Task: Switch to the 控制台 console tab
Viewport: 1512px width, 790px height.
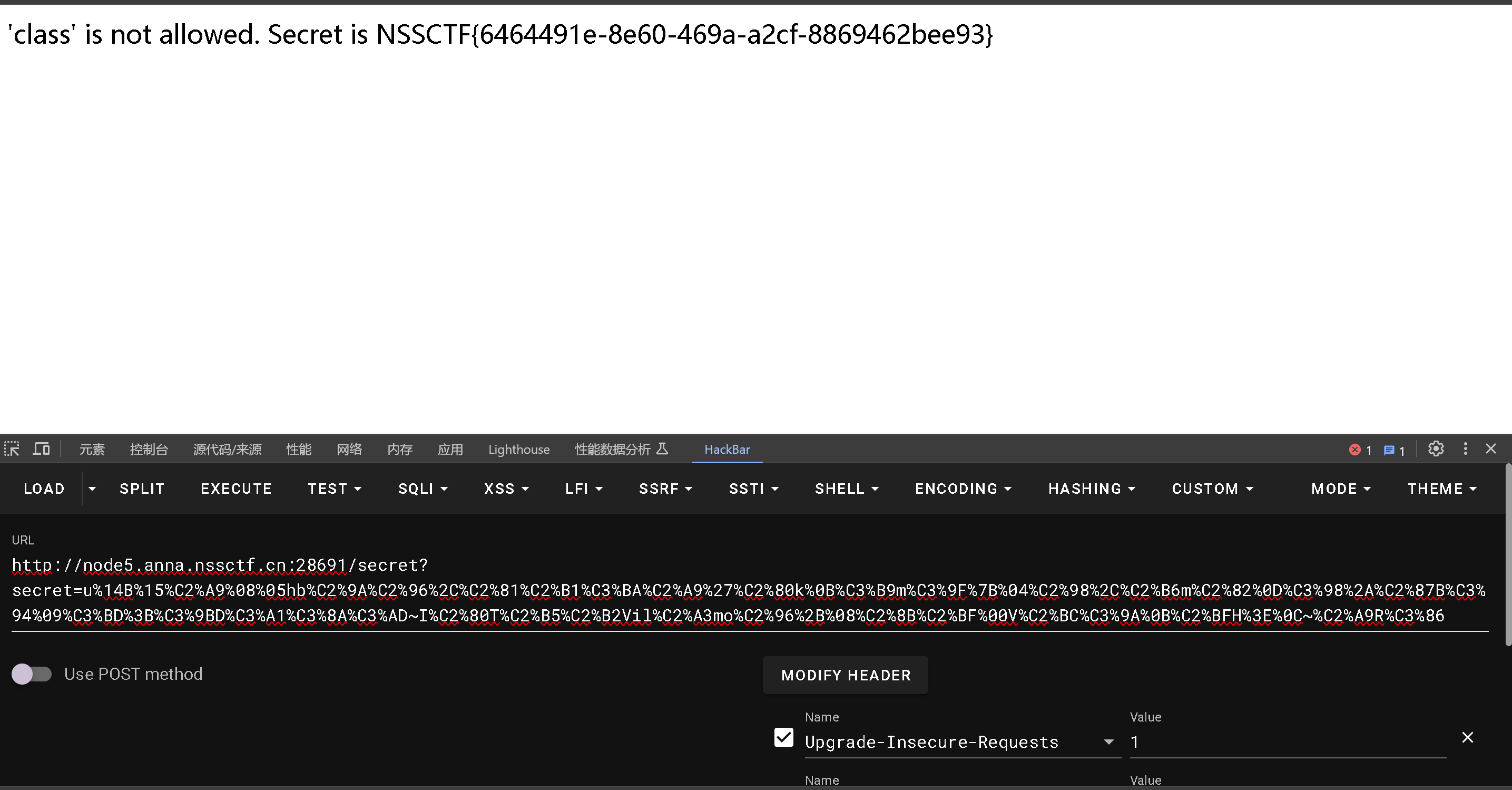Action: tap(149, 450)
